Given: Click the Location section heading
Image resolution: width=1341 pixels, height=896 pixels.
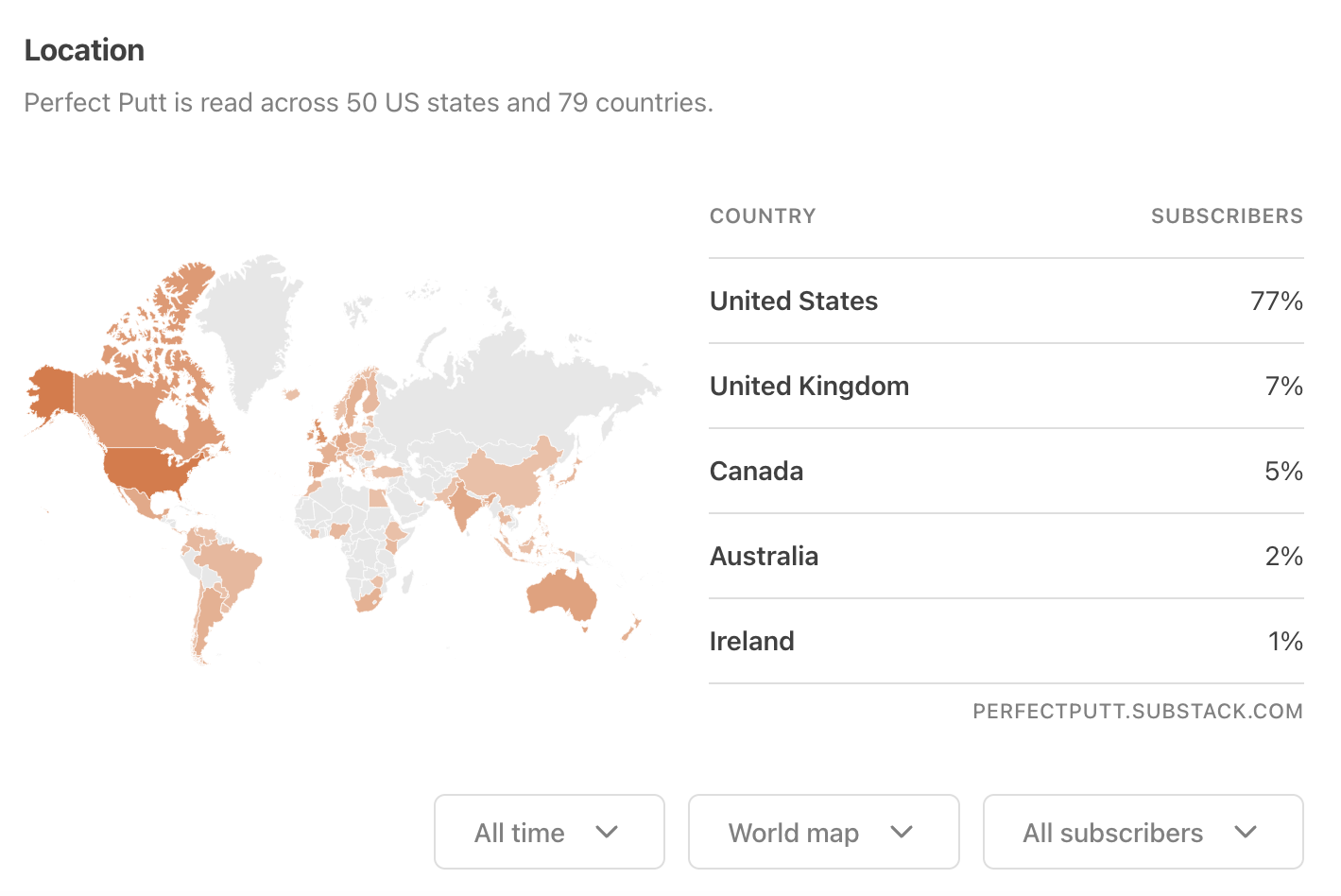Looking at the screenshot, I should pos(84,50).
